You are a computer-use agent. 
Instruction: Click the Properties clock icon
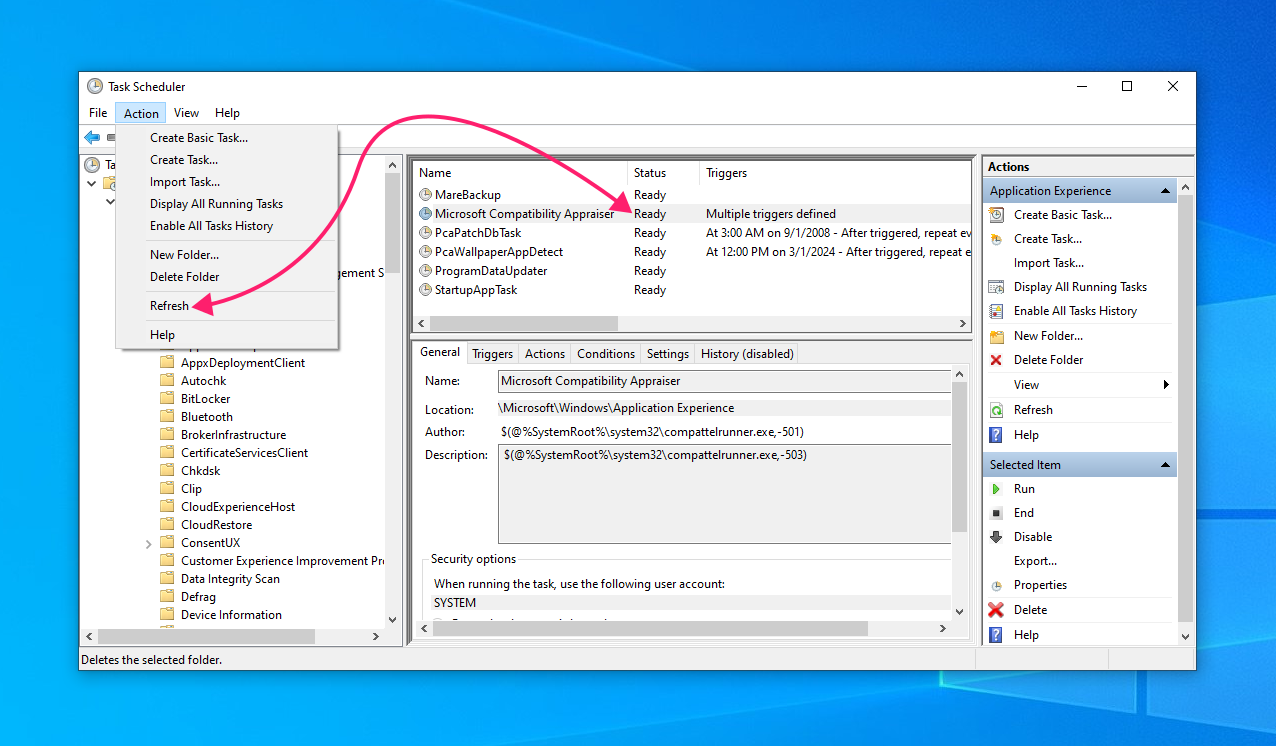996,585
